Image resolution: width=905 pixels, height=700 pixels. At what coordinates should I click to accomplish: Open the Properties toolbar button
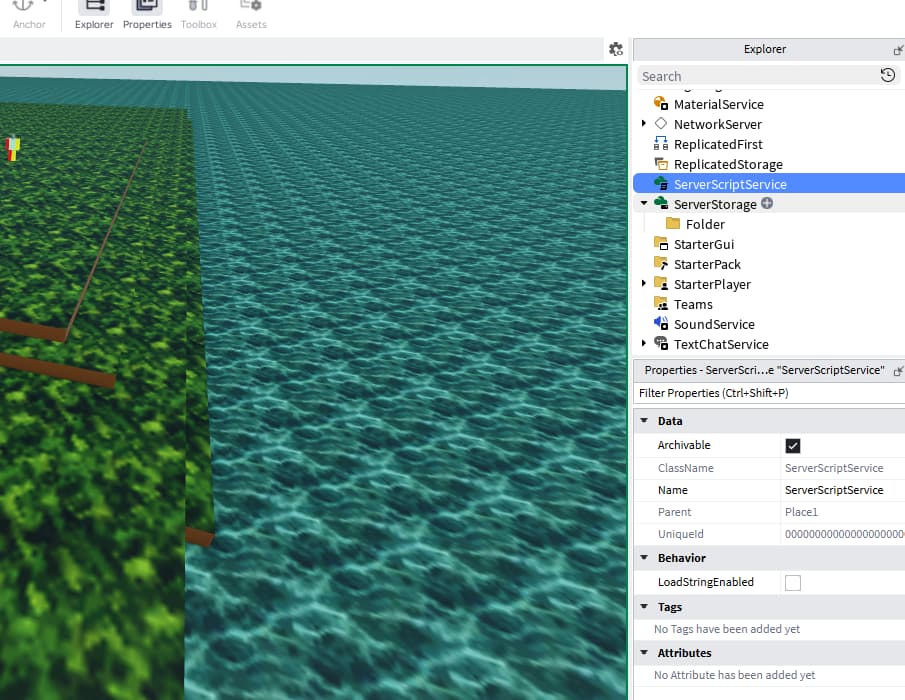[x=147, y=15]
